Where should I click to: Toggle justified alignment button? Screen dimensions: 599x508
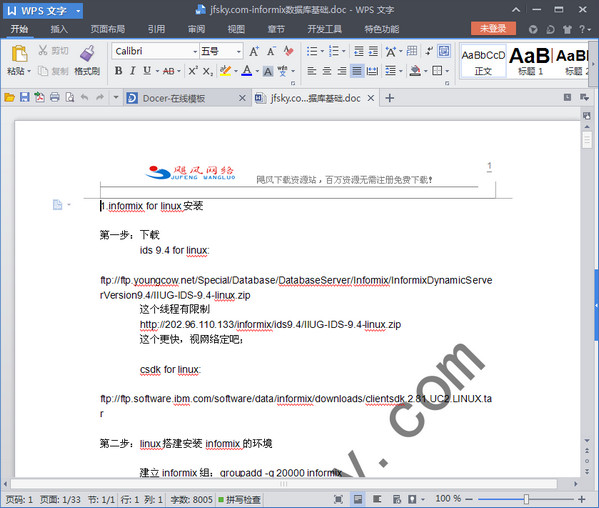click(357, 71)
